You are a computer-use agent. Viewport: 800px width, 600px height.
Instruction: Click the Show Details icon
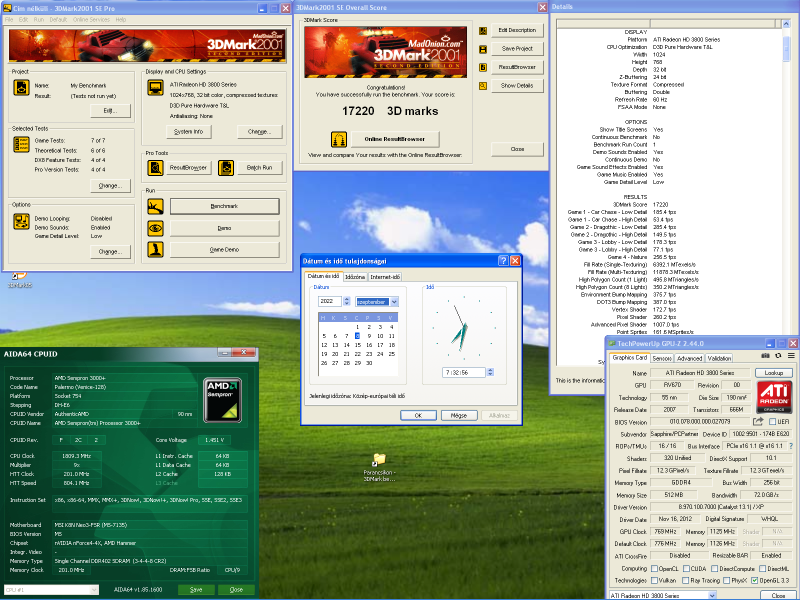tap(483, 86)
